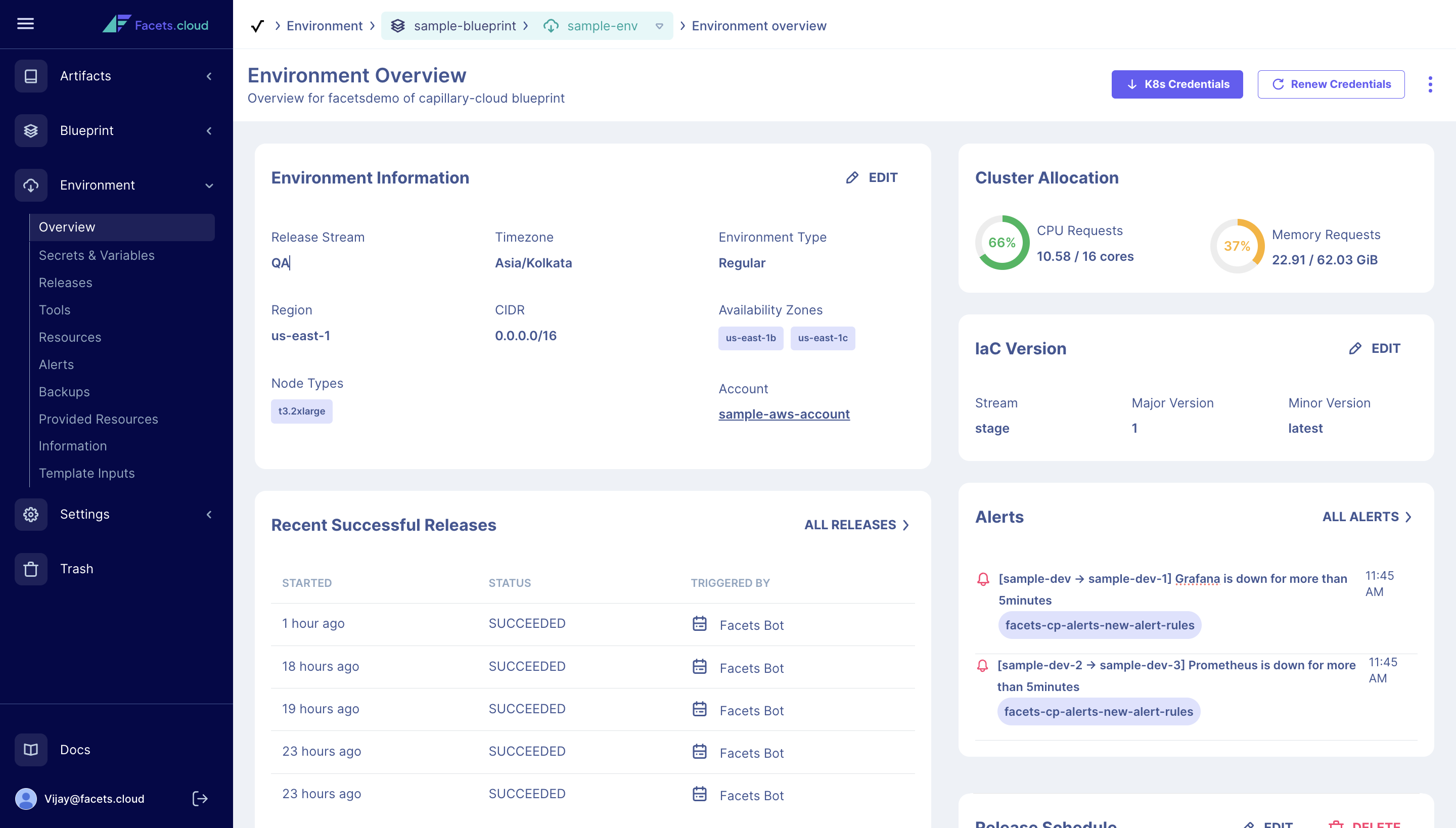Click the t3.2xlarge node type chip
This screenshot has width=1456, height=828.
301,411
